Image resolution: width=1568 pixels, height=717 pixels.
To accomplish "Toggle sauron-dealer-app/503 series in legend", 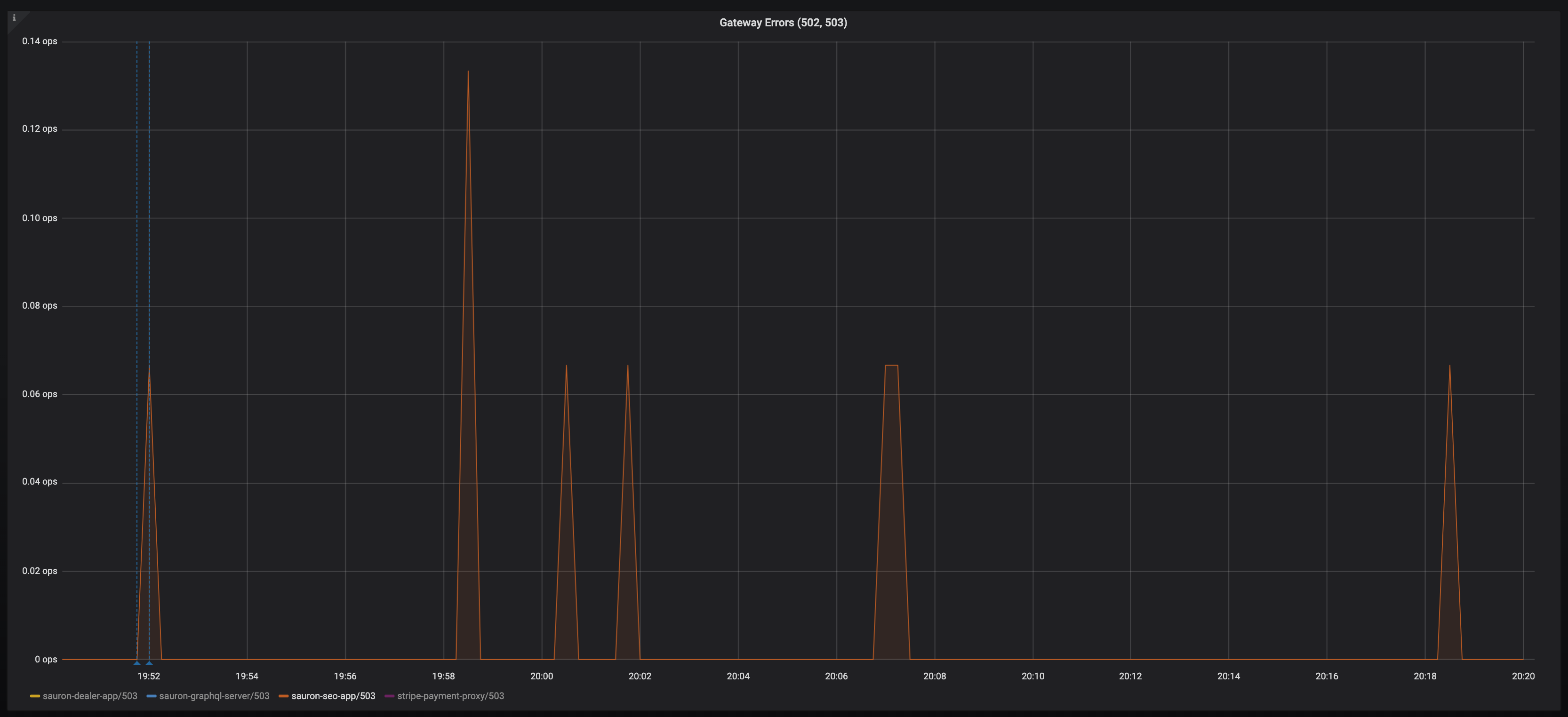I will tap(89, 696).
